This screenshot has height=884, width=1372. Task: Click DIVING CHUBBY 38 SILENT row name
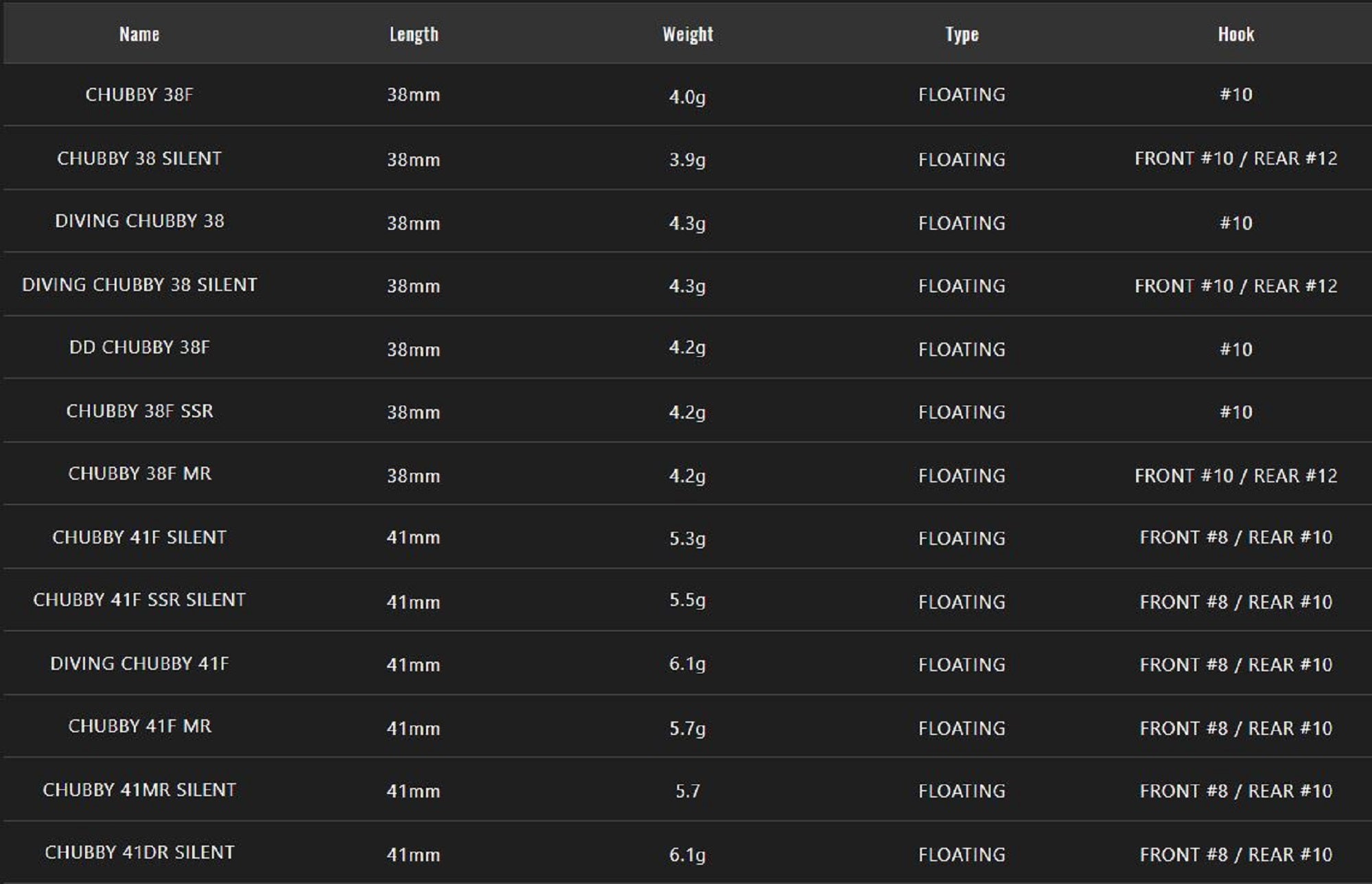pos(139,285)
